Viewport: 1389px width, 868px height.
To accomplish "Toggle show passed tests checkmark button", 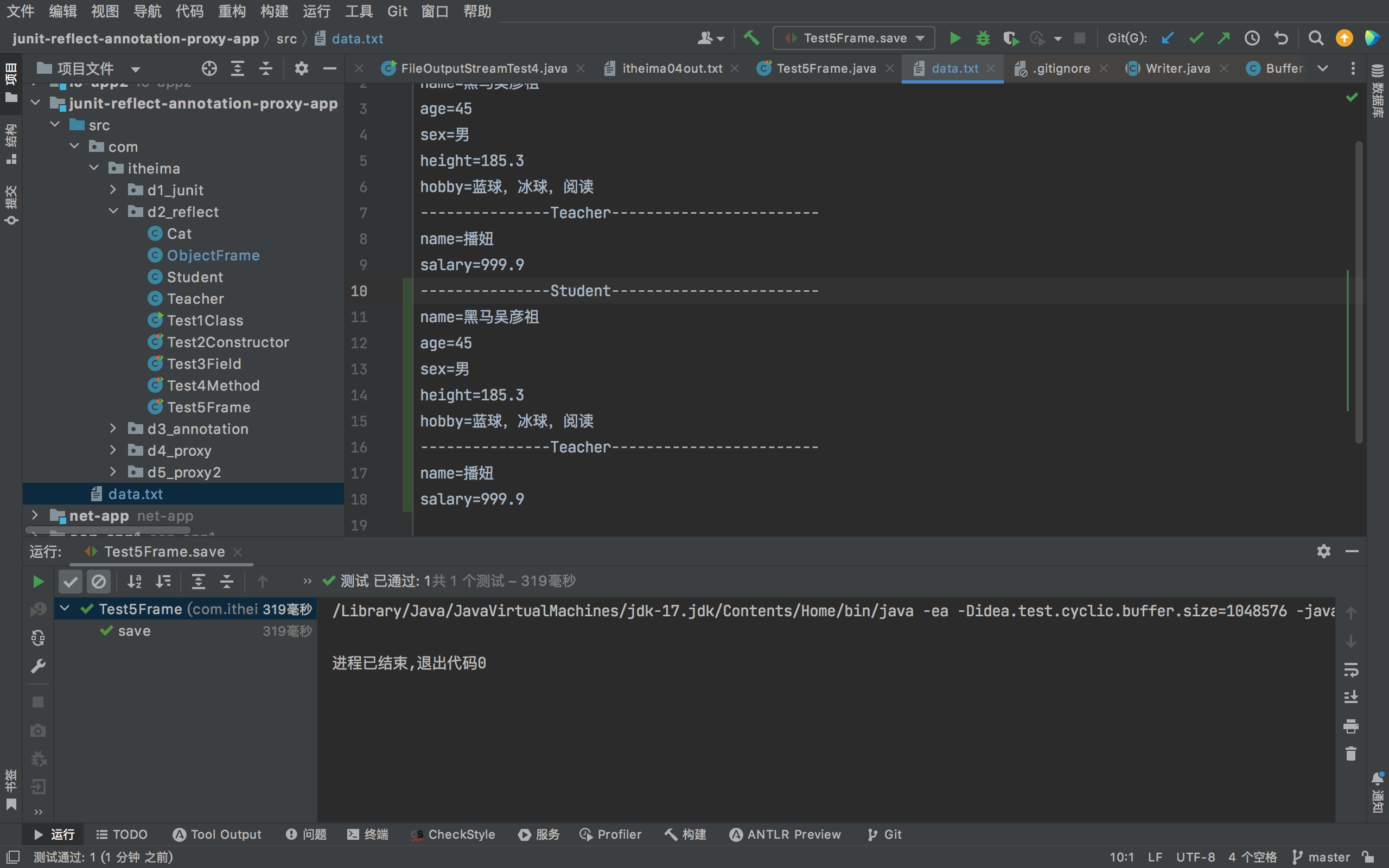I will point(71,582).
